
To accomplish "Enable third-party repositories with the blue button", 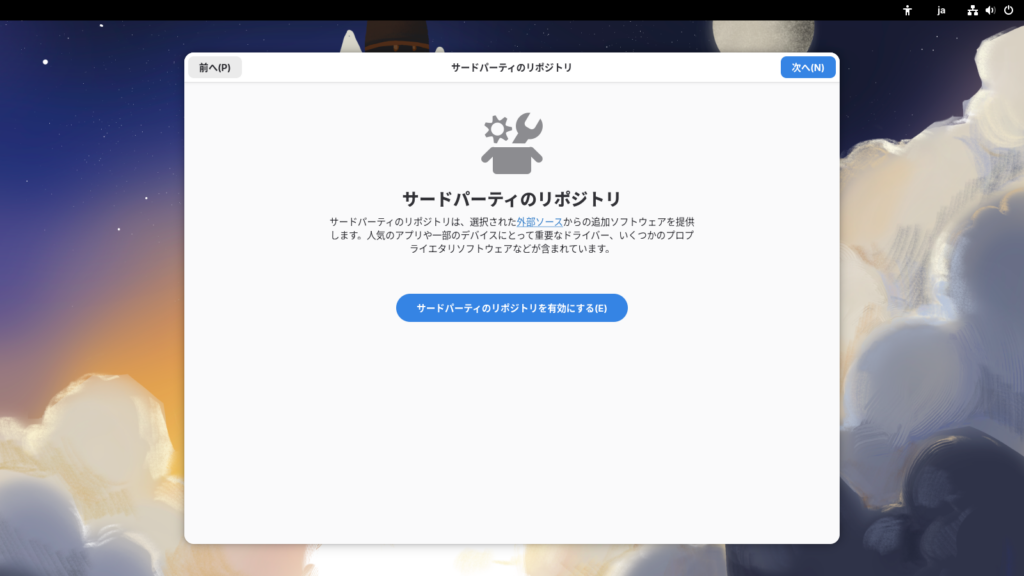I will point(512,308).
